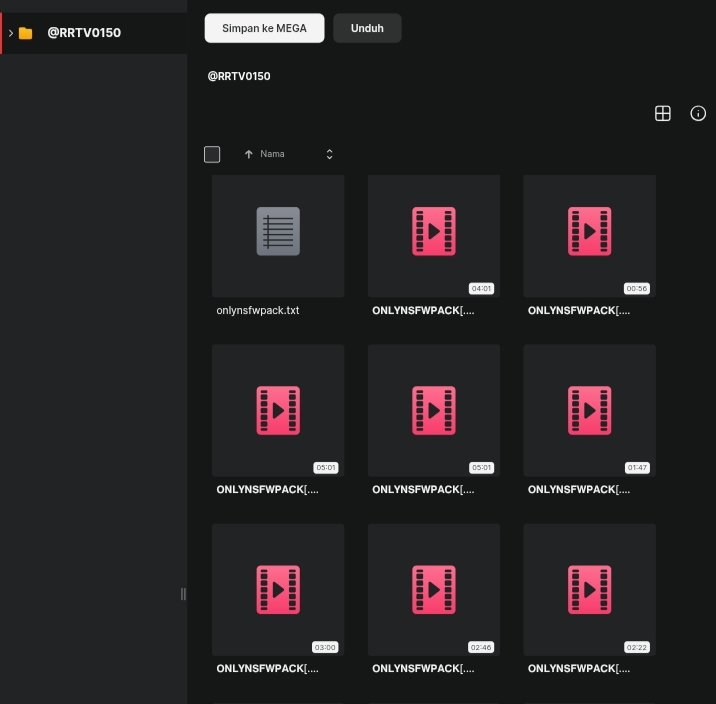Select the video file lasting 03:00

tap(278, 590)
